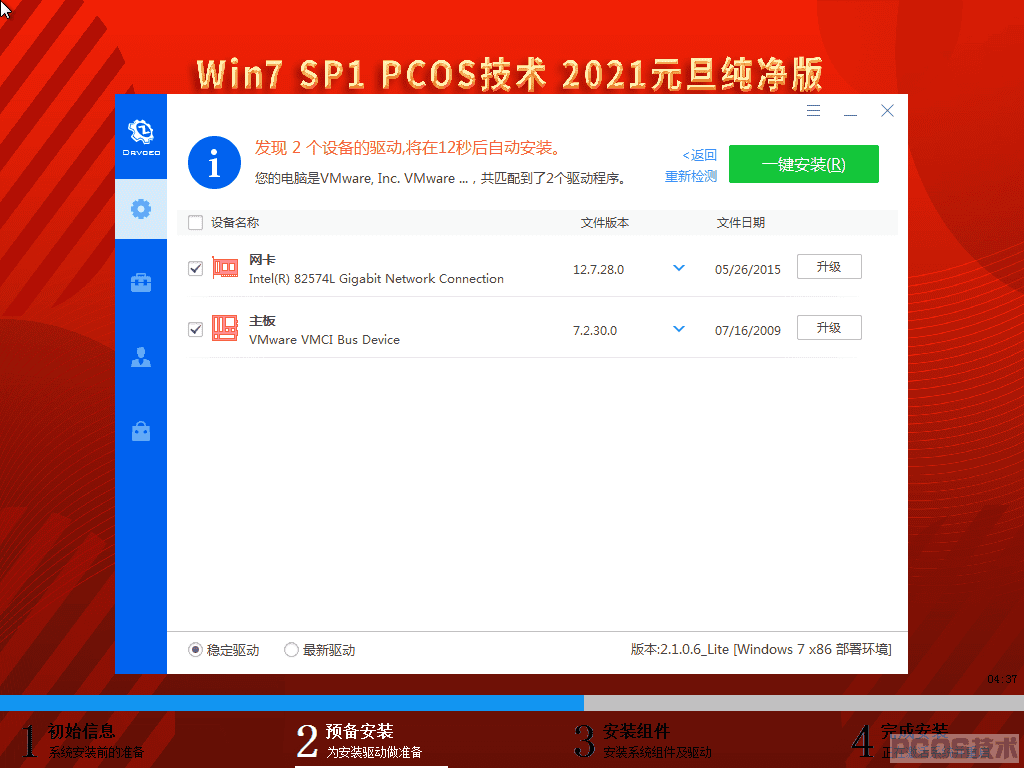Click the blue info circle icon
Screen dimensions: 1024x768
click(x=214, y=163)
